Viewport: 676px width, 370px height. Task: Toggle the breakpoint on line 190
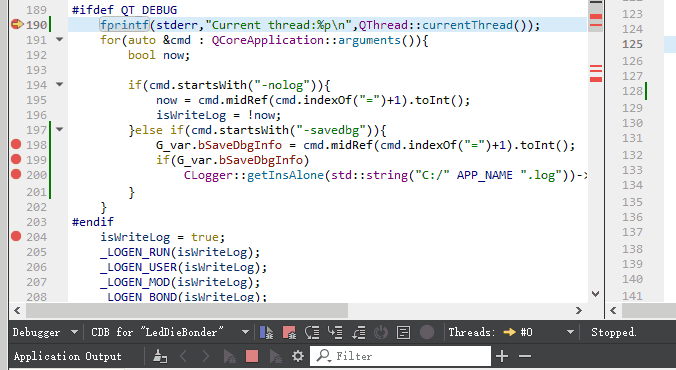[16, 25]
